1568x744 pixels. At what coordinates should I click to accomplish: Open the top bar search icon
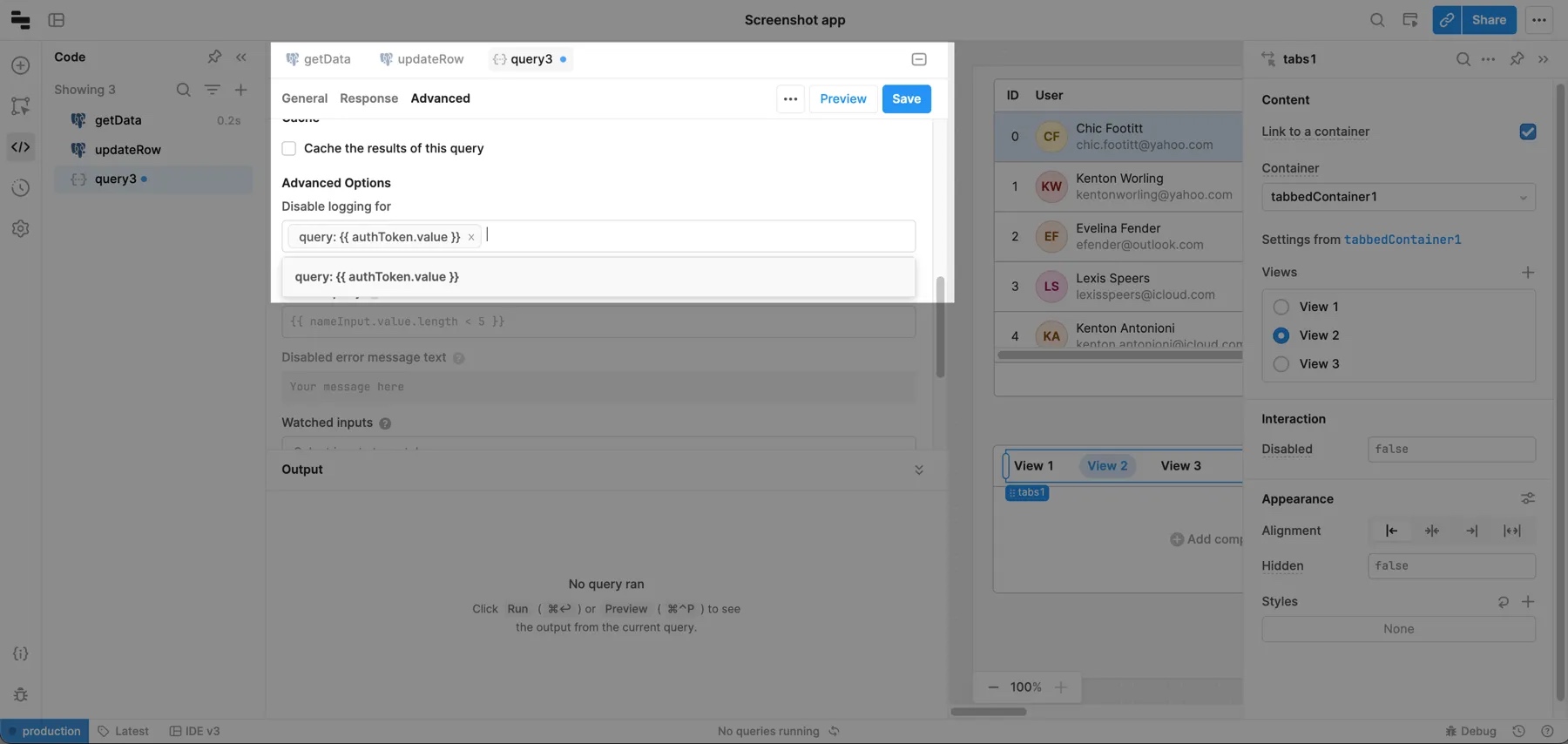pyautogui.click(x=1377, y=20)
